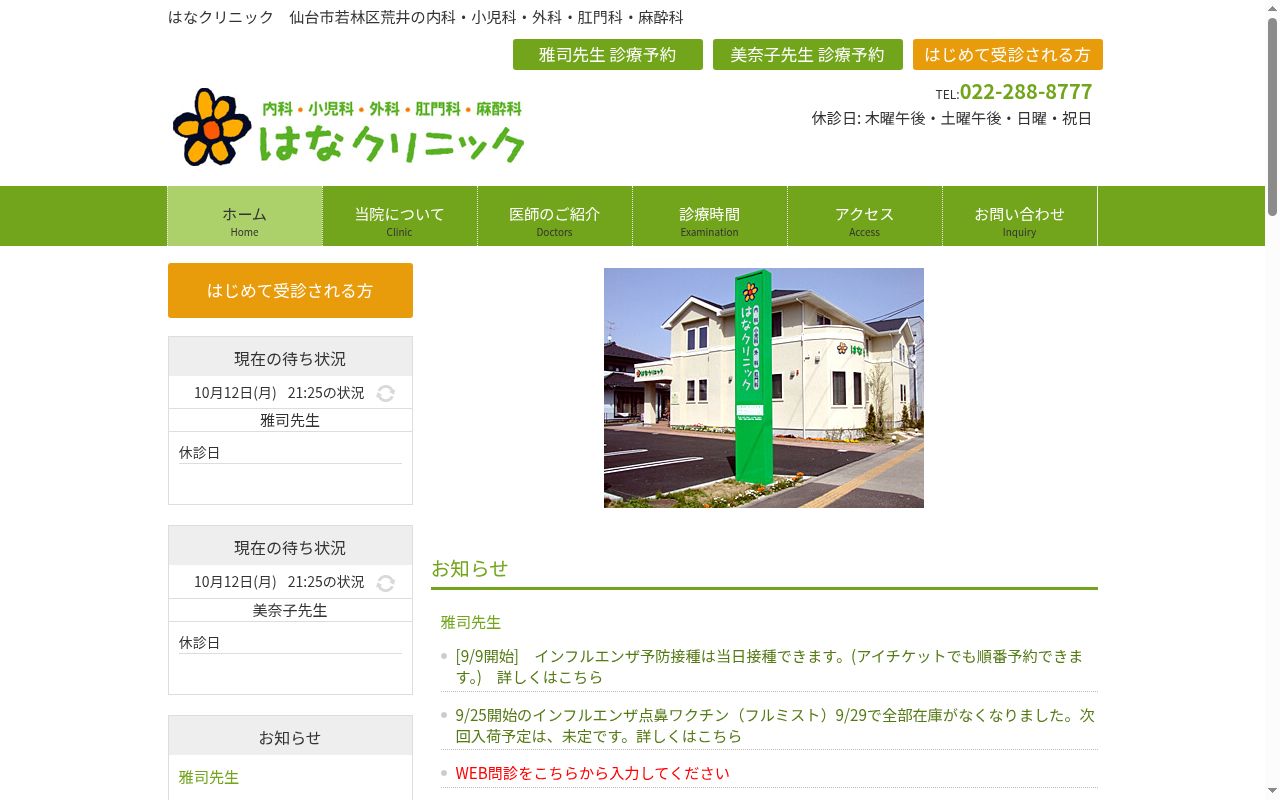Viewport: 1280px width, 800px height.
Task: Select 診療時間 Examination in navigation
Action: point(710,216)
